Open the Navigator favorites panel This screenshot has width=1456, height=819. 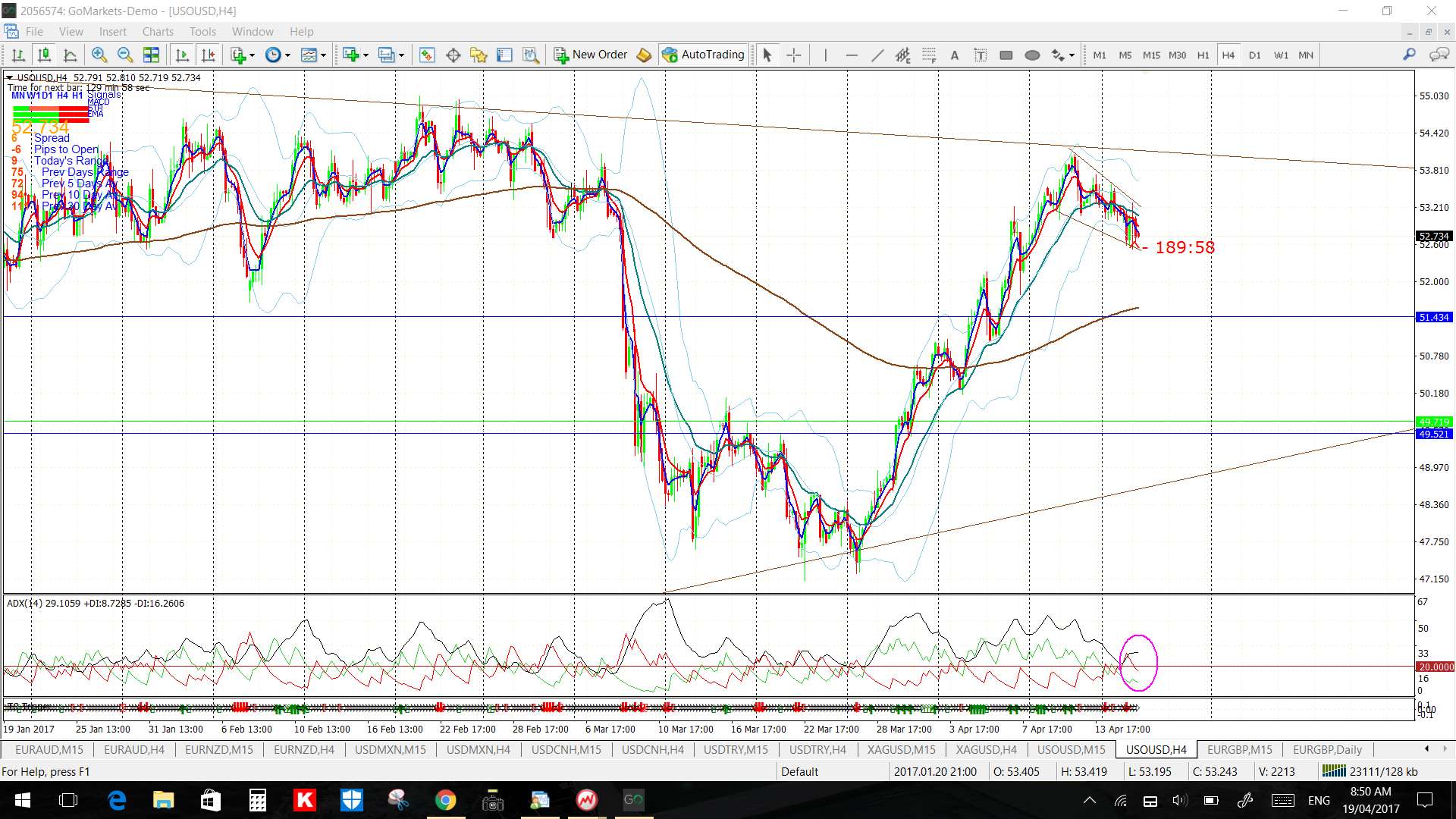coord(479,55)
